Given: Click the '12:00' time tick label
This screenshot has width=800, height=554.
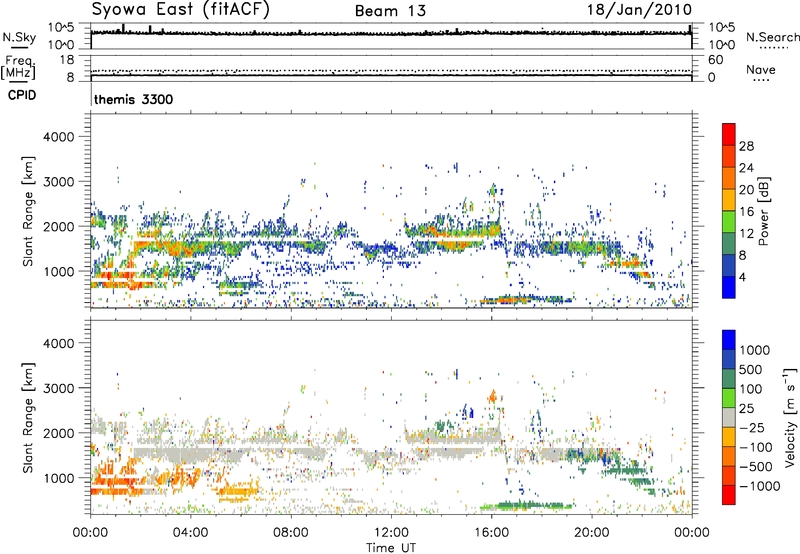Looking at the screenshot, I should tap(391, 533).
